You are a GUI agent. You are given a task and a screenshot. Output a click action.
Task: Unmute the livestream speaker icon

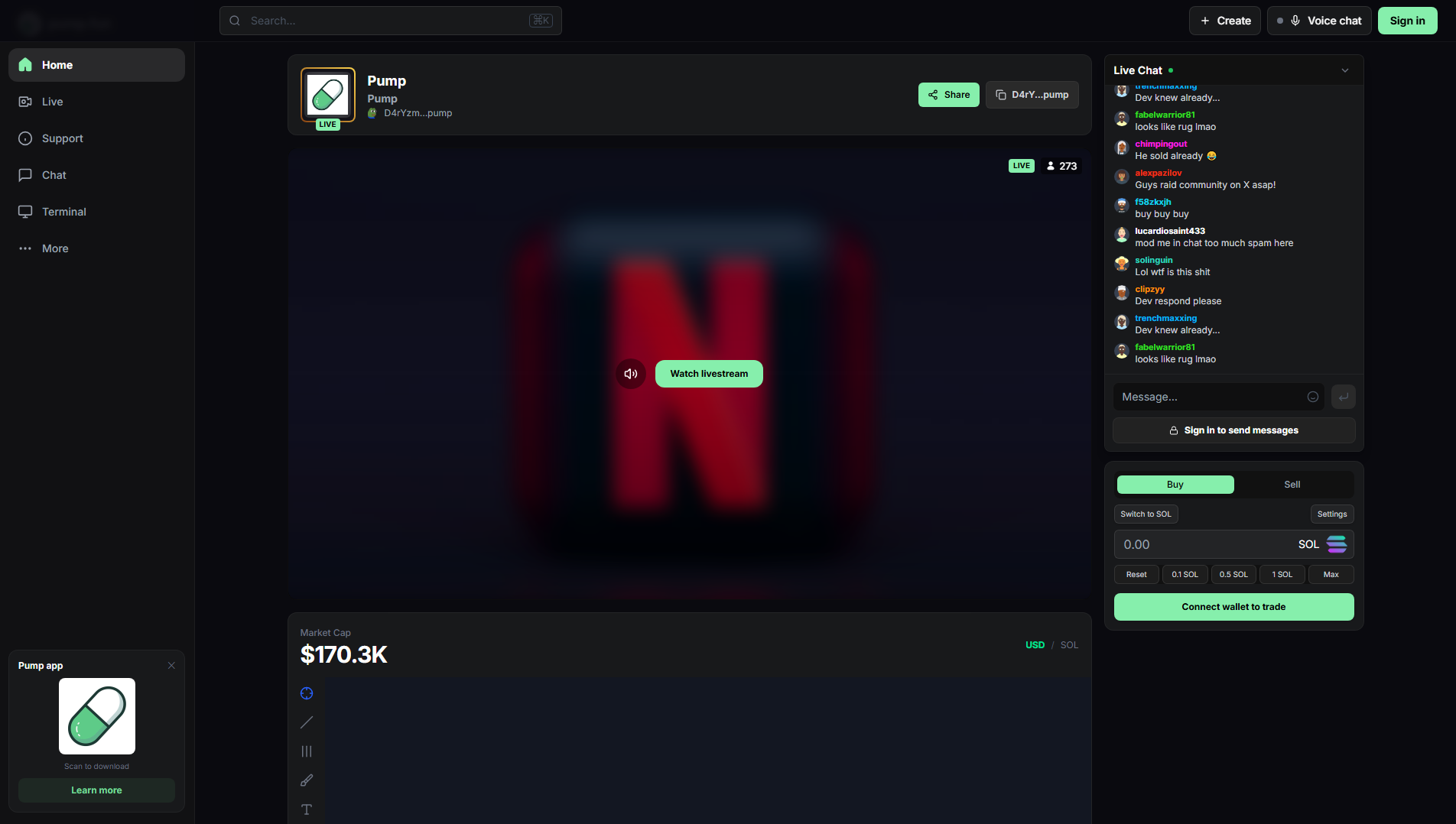pos(631,374)
